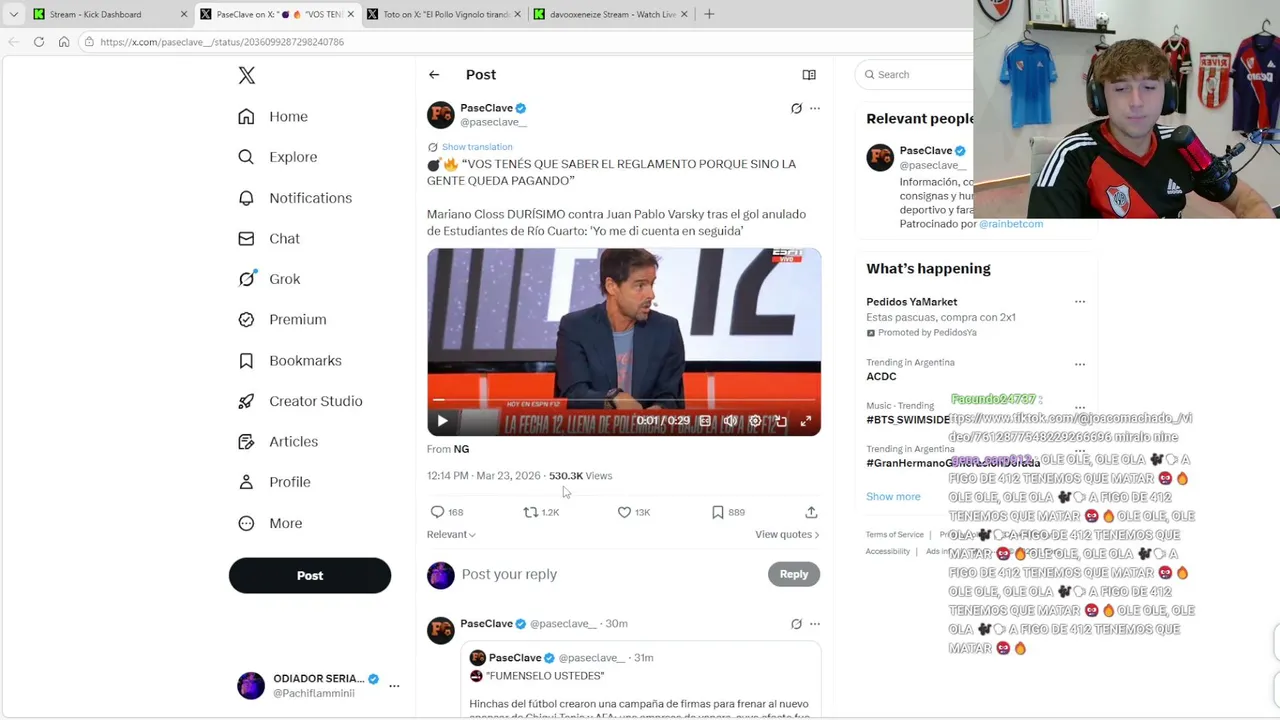Toggle video captions CC icon
The image size is (1280, 720).
coord(705,421)
